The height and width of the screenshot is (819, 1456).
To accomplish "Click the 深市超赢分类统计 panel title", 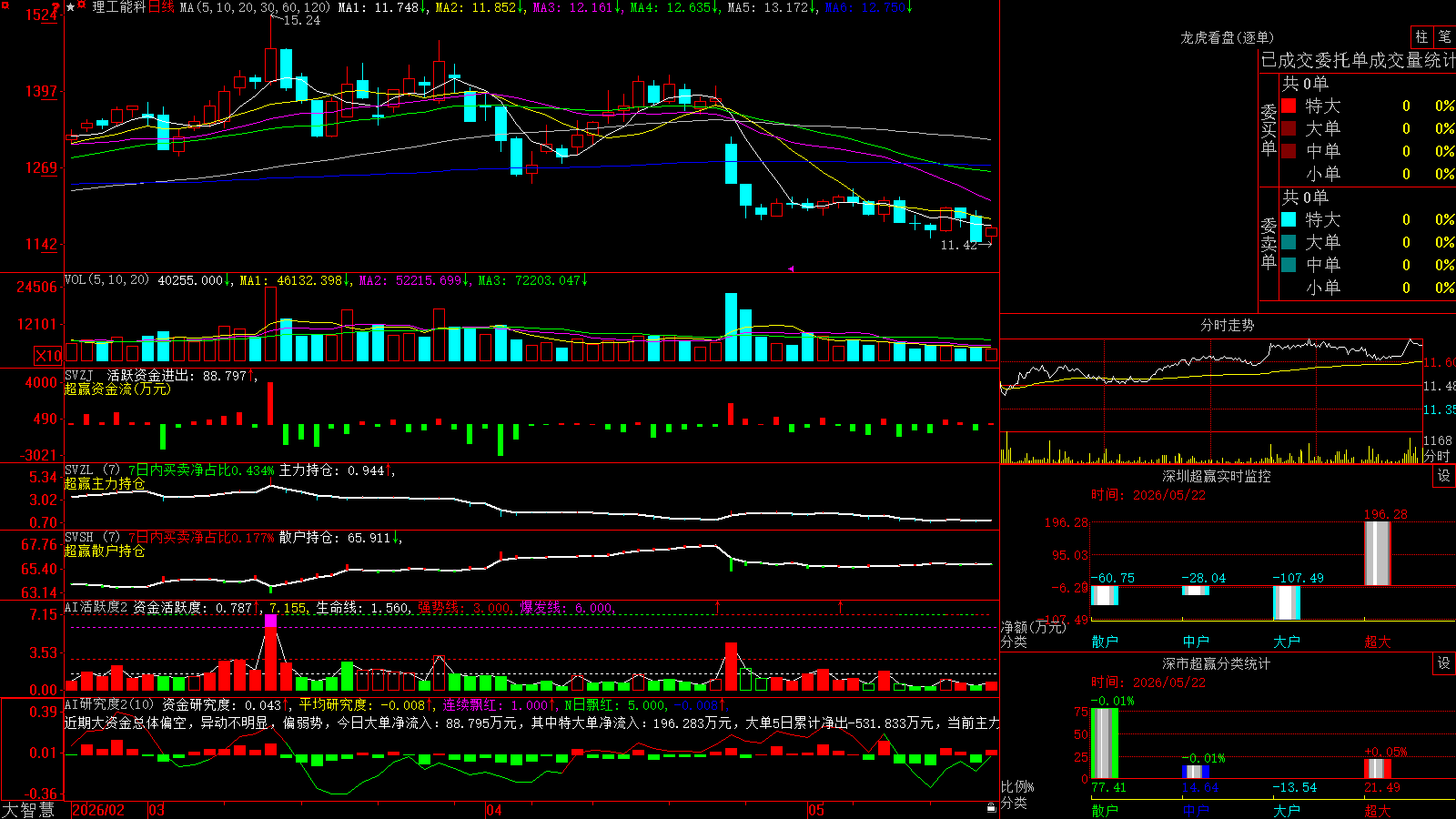I will [x=1217, y=663].
